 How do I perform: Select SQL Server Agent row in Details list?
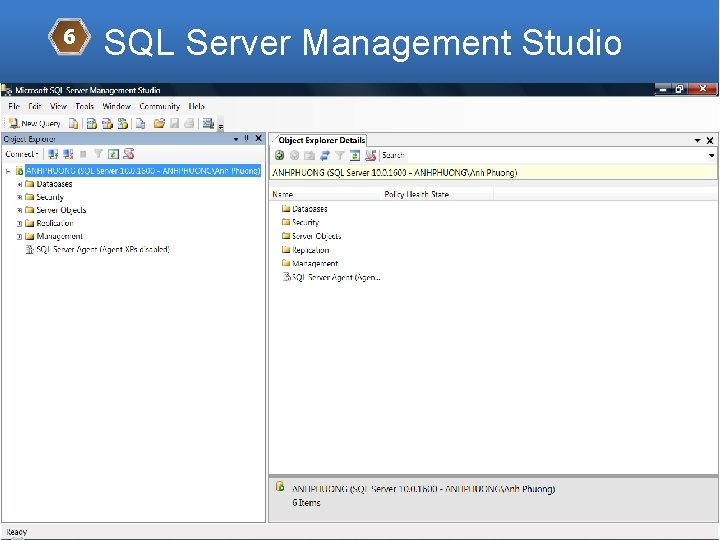point(332,277)
